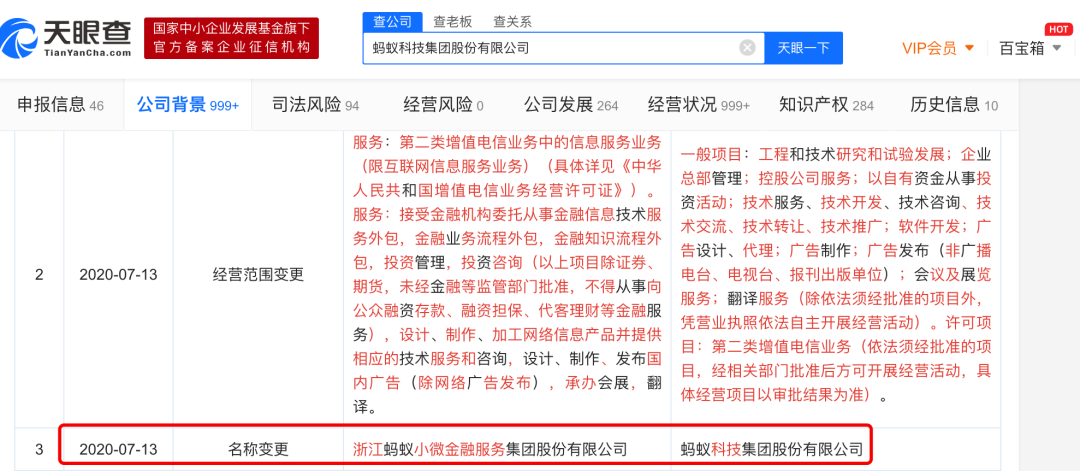Open the 司法风险 94 tab

(315, 105)
